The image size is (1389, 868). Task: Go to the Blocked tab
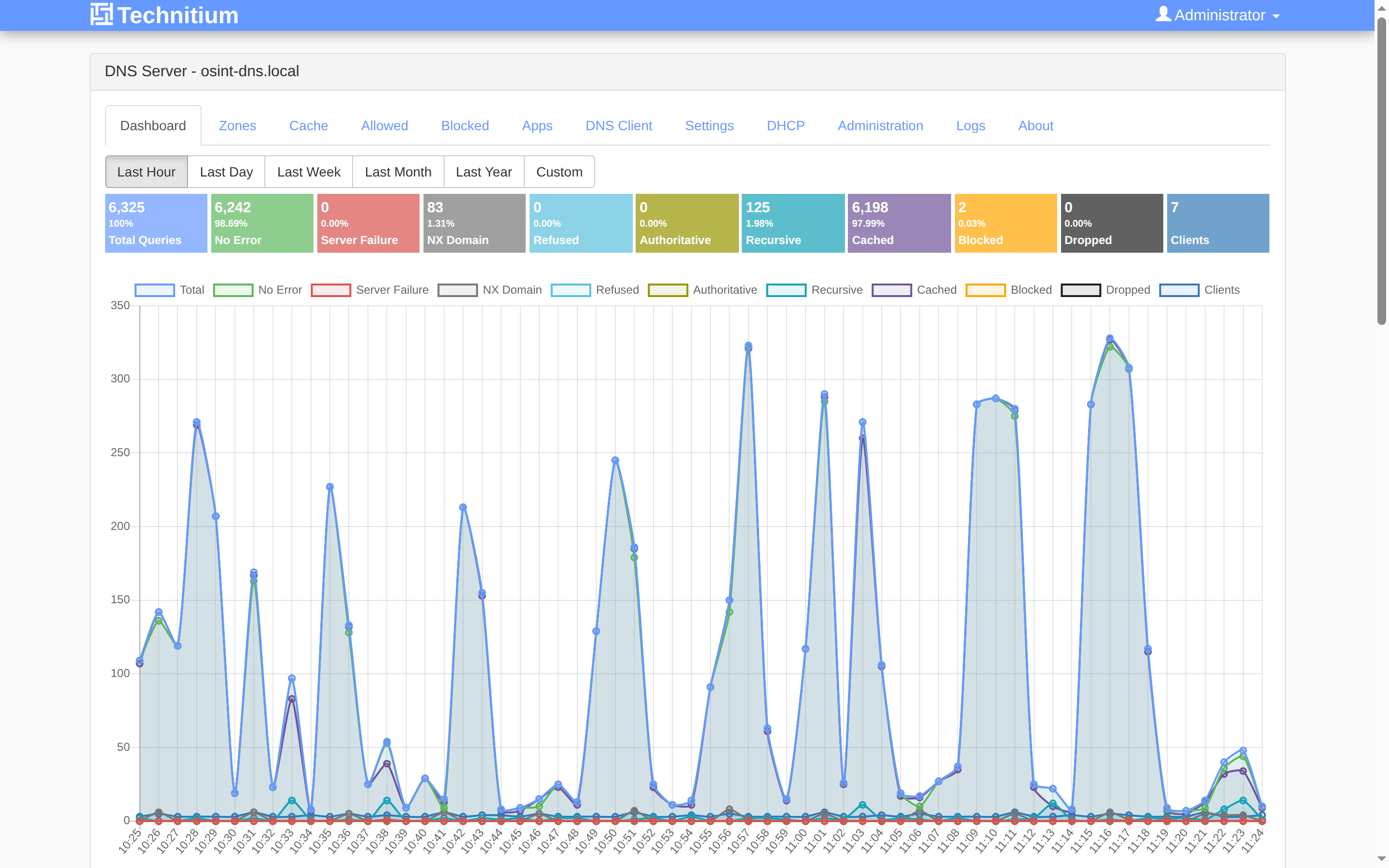click(x=465, y=126)
